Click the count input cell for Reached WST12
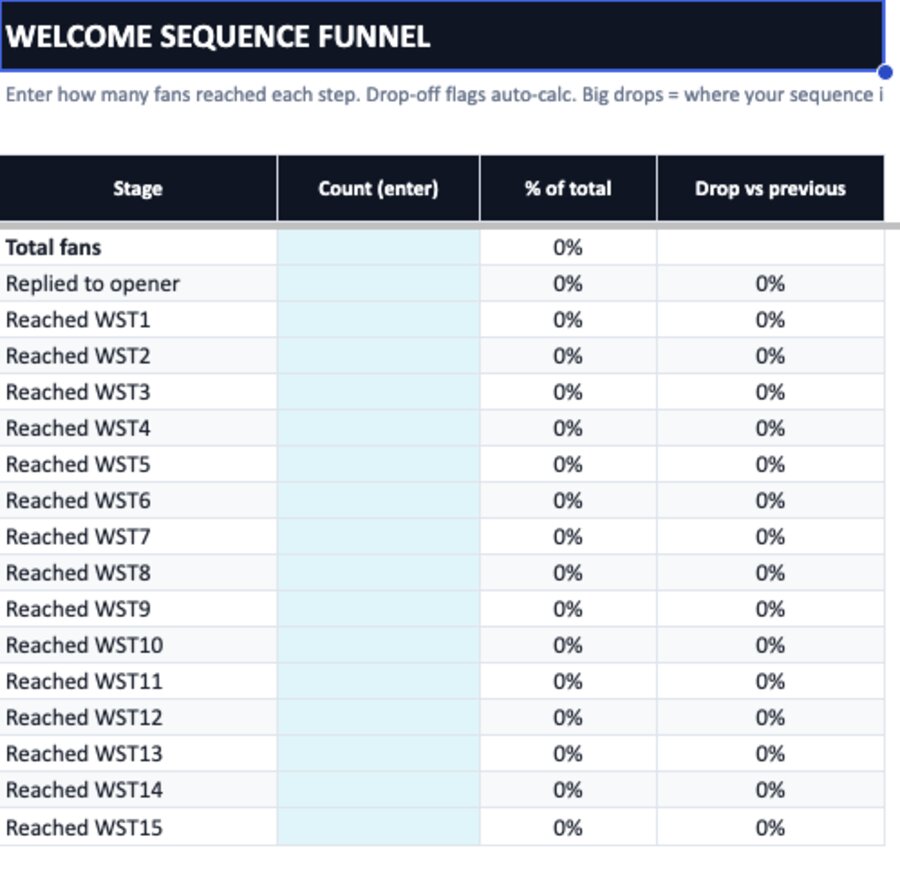This screenshot has width=900, height=877. [378, 717]
